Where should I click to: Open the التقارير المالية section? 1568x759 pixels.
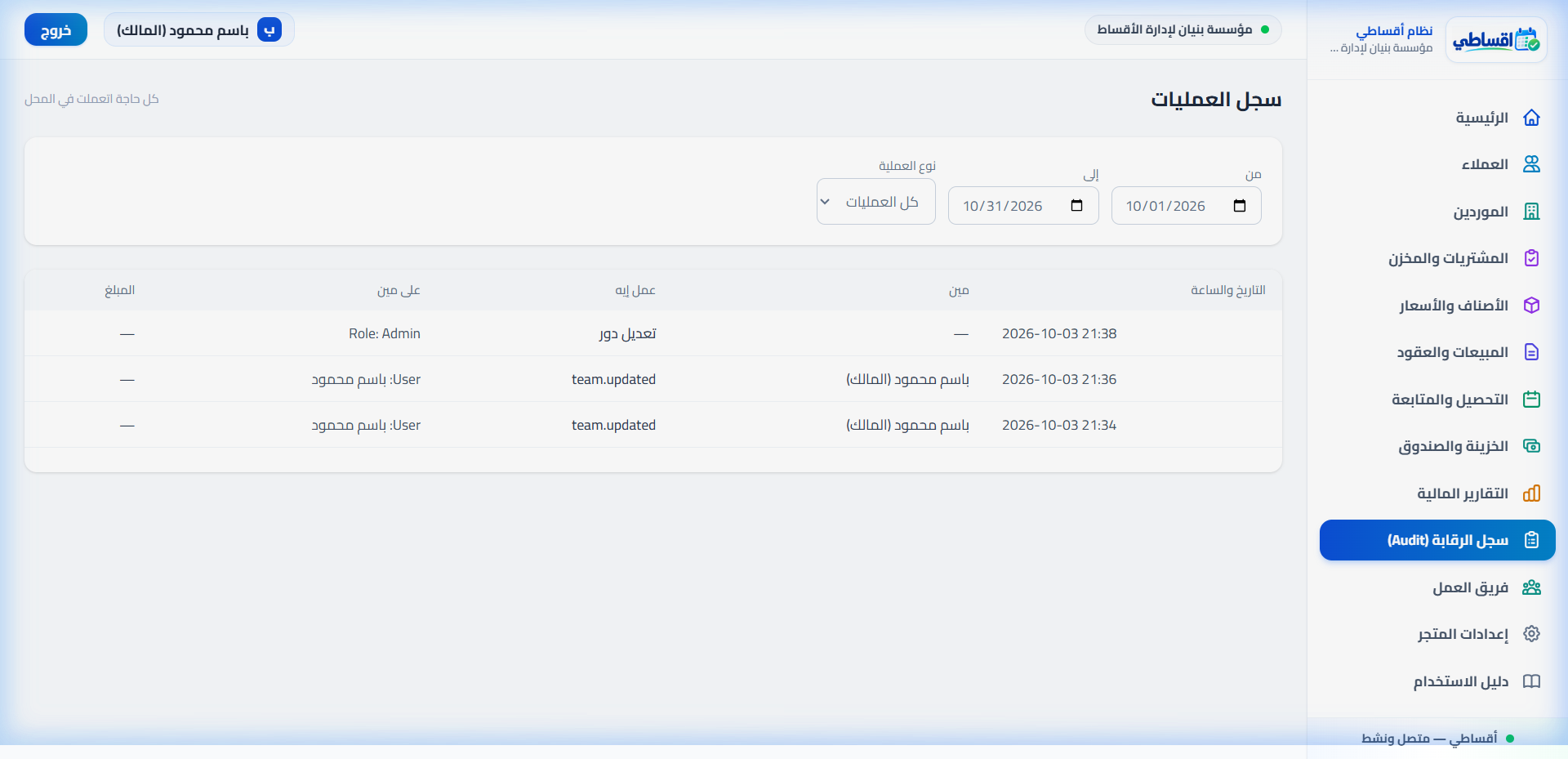pos(1437,493)
